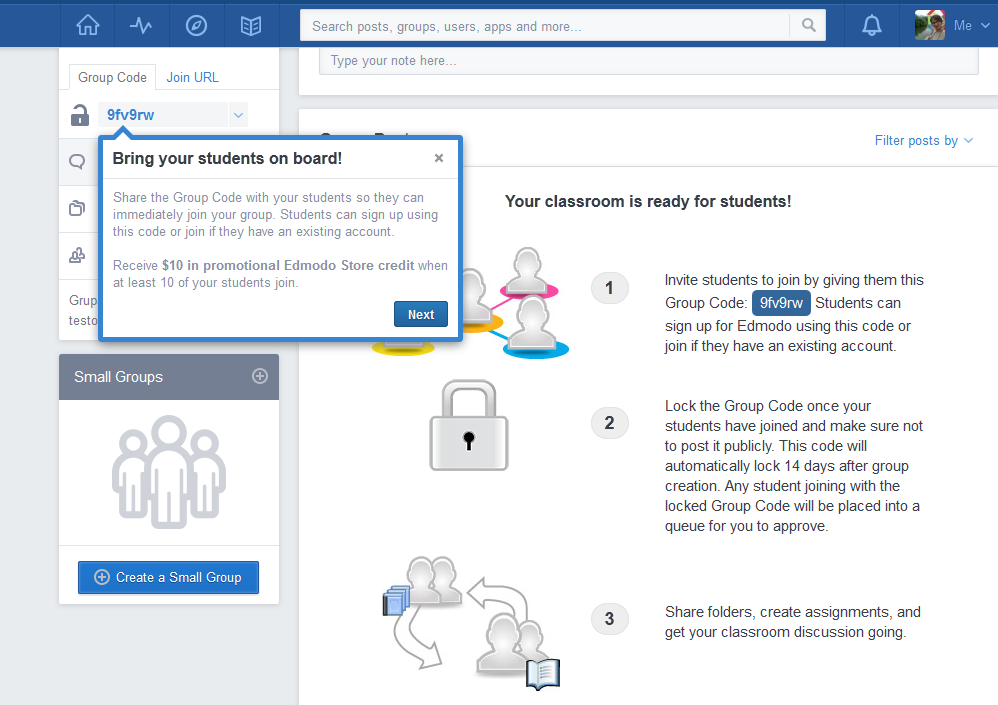998x705 pixels.
Task: Click the profile avatar picture
Action: 929,25
